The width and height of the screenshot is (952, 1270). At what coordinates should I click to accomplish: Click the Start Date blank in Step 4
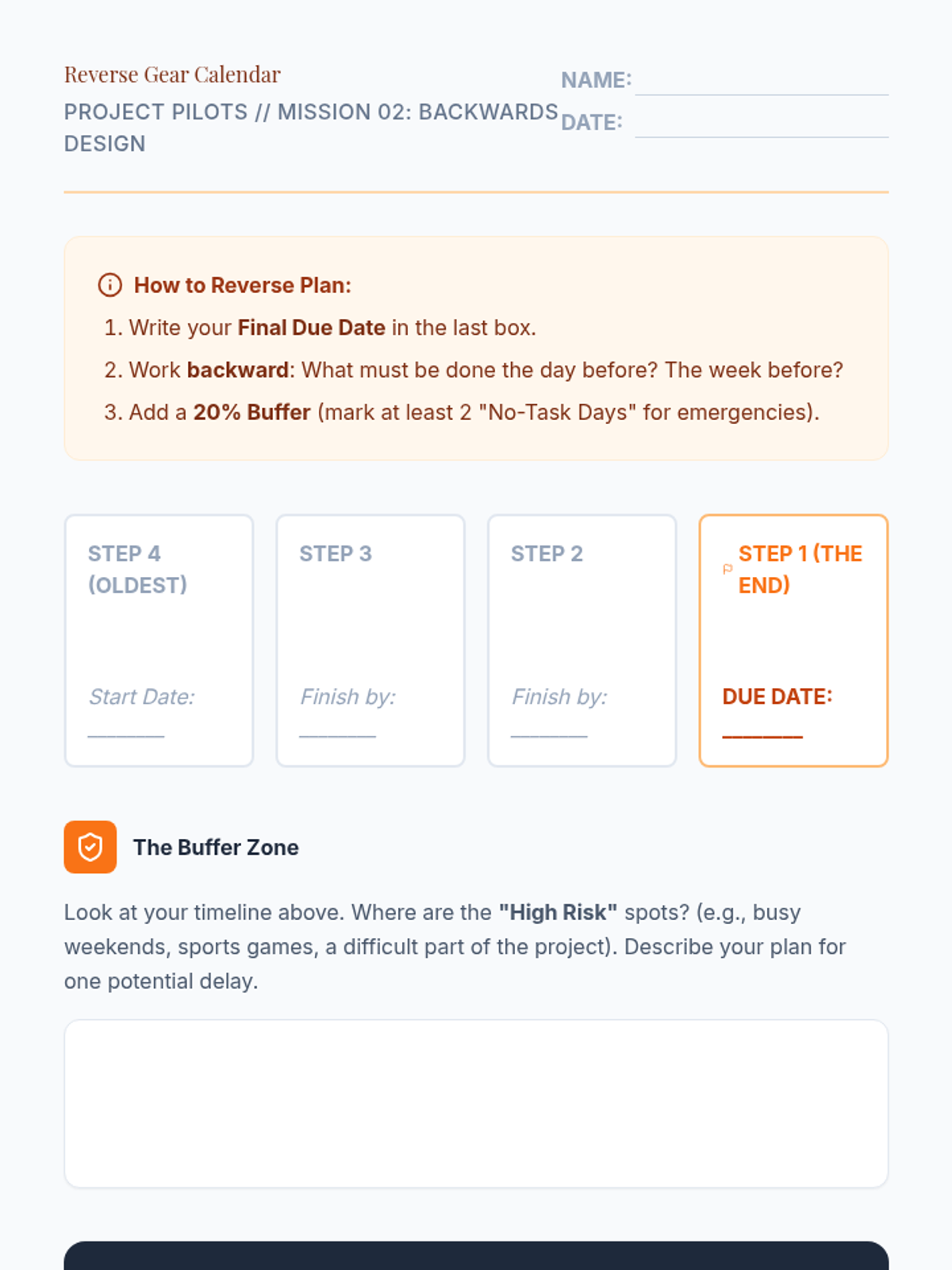click(126, 729)
